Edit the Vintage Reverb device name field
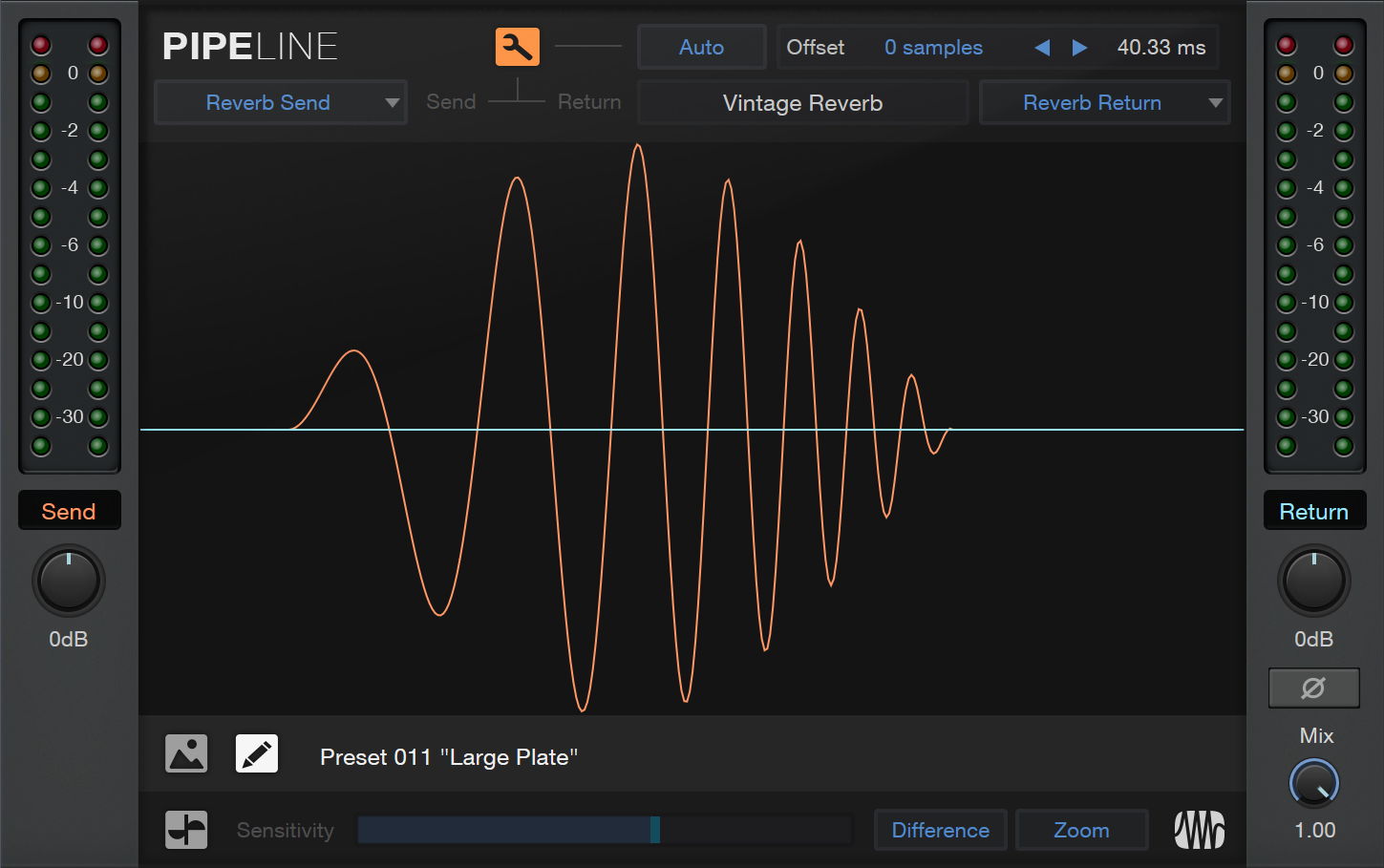 click(x=802, y=102)
